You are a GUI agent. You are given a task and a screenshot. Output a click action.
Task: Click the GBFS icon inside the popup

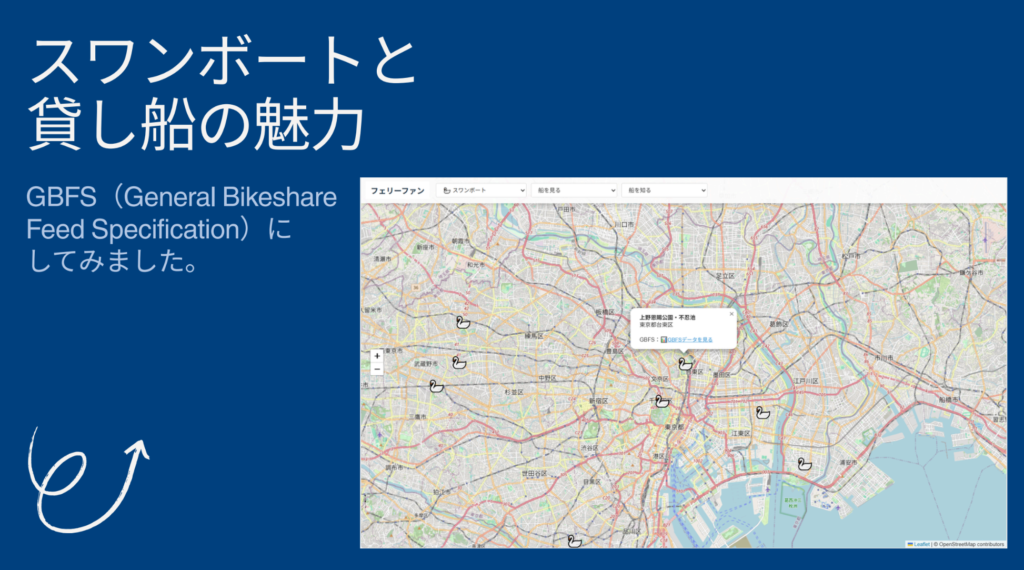pyautogui.click(x=664, y=340)
